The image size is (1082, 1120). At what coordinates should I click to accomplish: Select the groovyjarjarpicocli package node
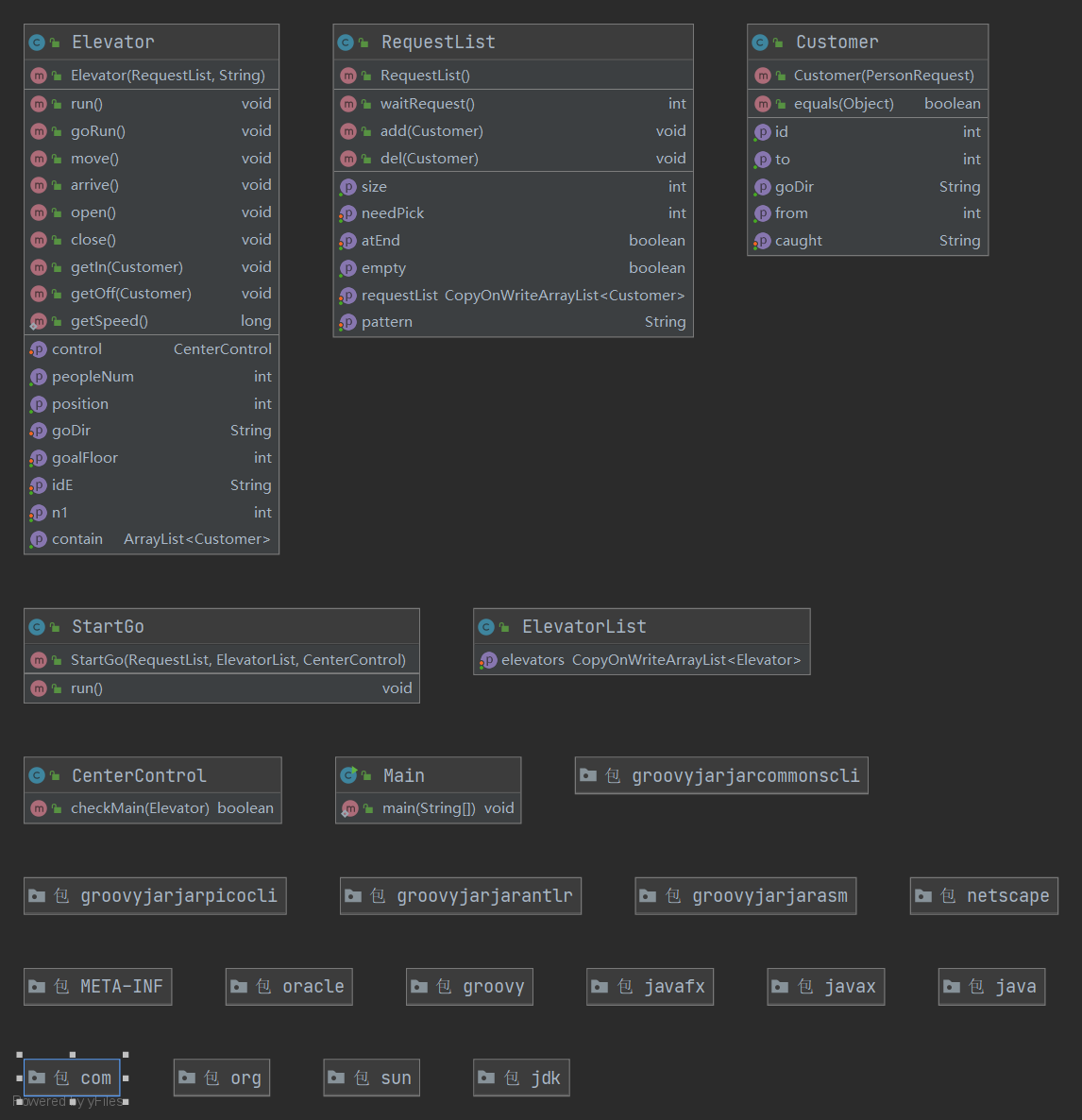(155, 895)
